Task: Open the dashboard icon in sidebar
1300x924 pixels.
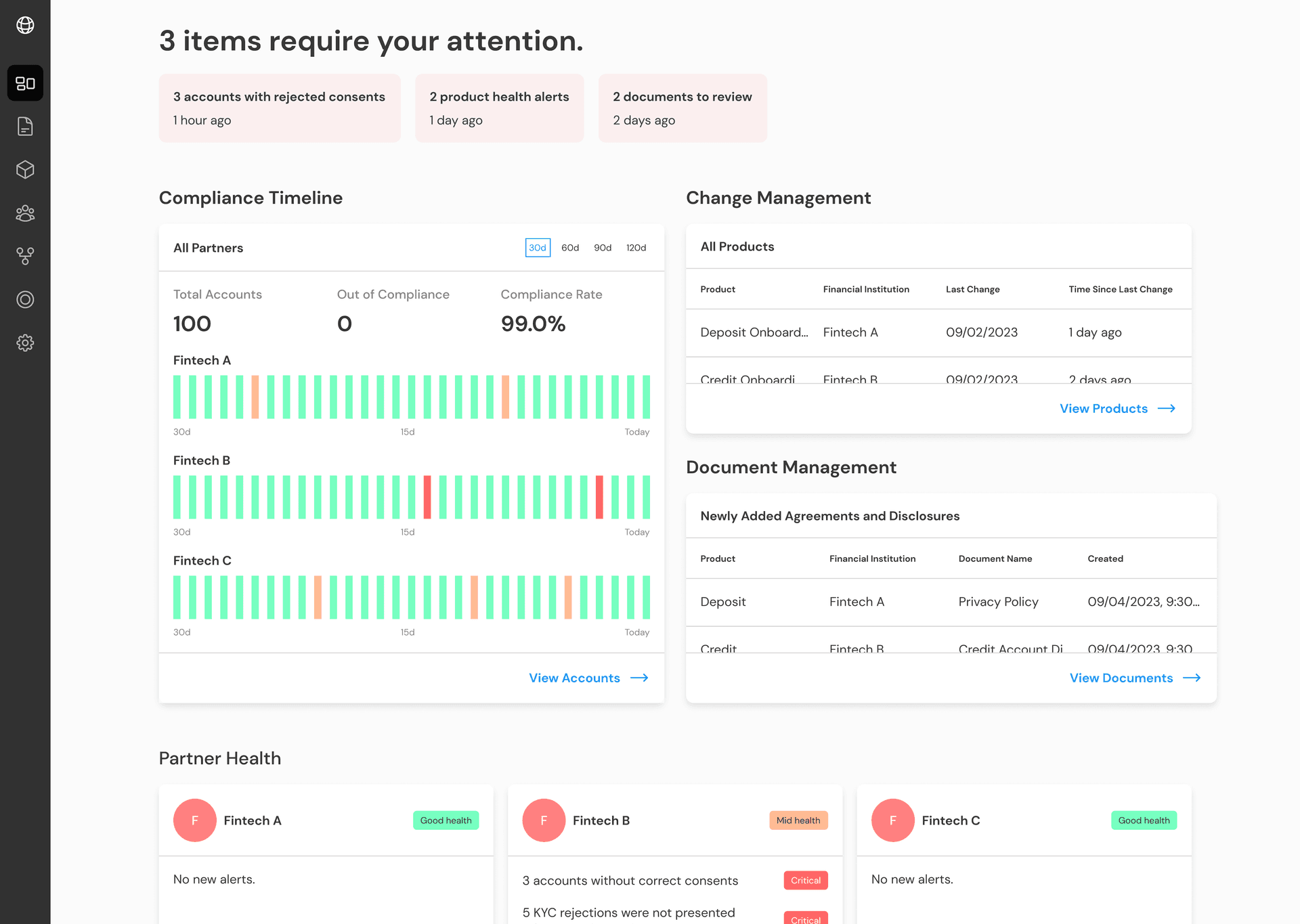Action: (25, 83)
